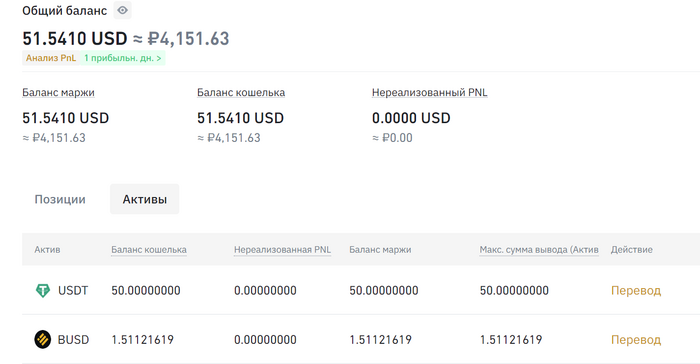The image size is (700, 364).
Task: Open the Анализ PnL link
Action: pos(51,58)
